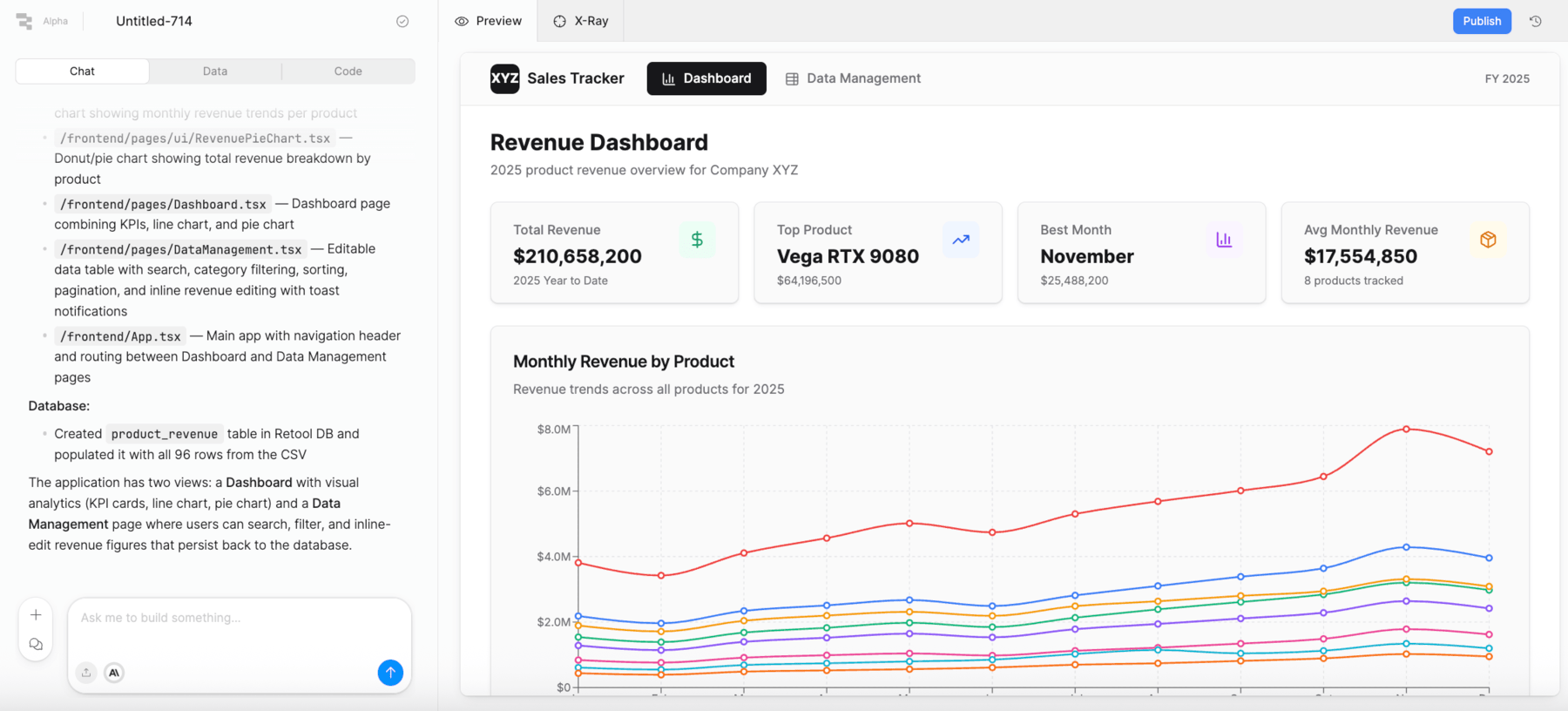Click the Retool logo icon
1568x711 pixels.
(x=24, y=21)
